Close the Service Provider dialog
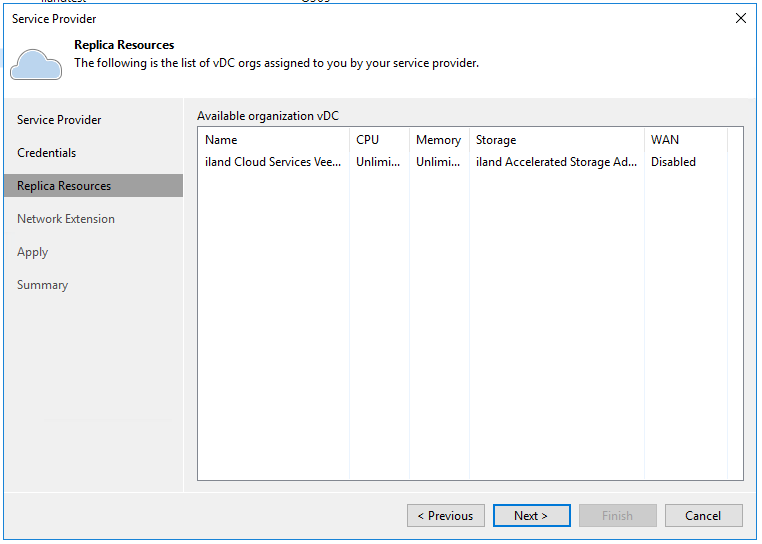762x544 pixels. [x=740, y=18]
